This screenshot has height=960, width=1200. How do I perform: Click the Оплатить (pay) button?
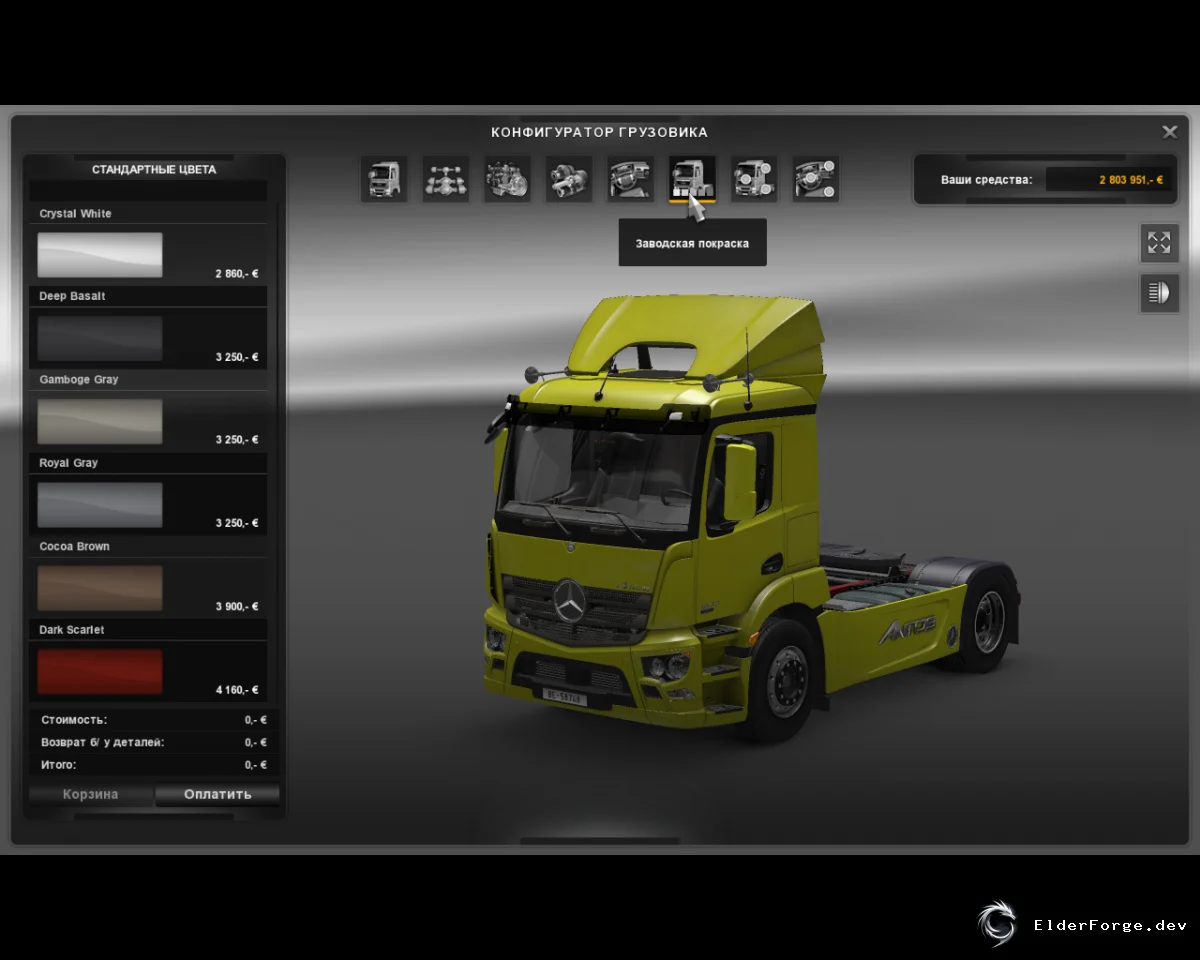pos(218,795)
